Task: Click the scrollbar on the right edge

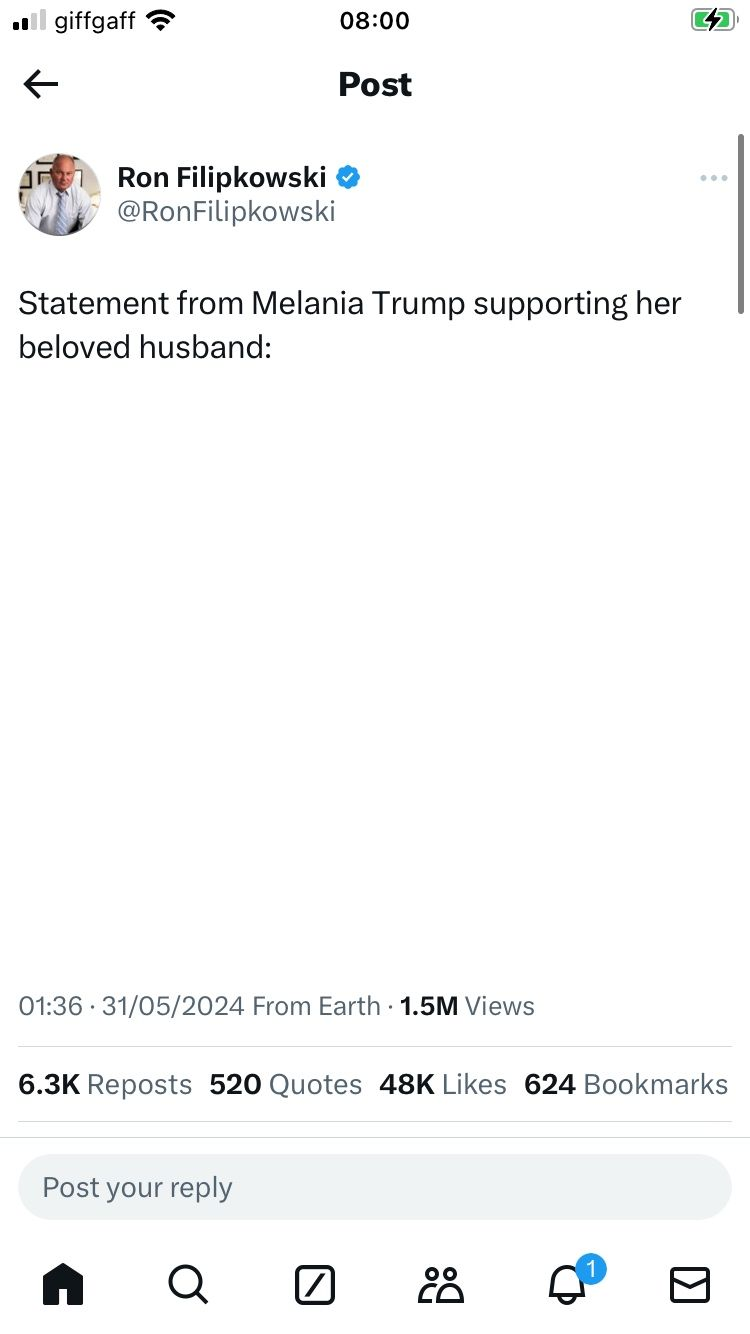Action: [x=741, y=225]
